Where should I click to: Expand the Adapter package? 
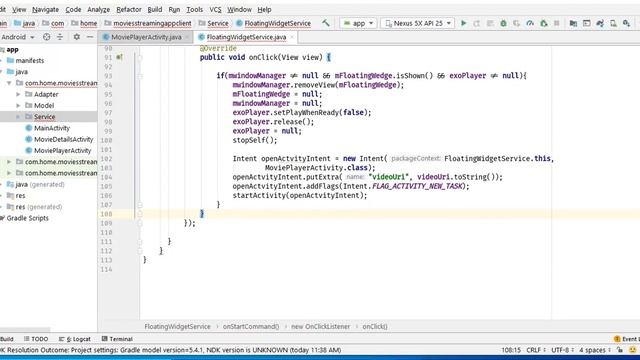(x=18, y=94)
